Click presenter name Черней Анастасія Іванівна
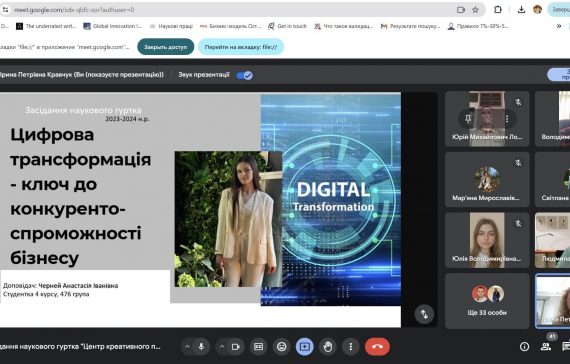 coord(78,286)
